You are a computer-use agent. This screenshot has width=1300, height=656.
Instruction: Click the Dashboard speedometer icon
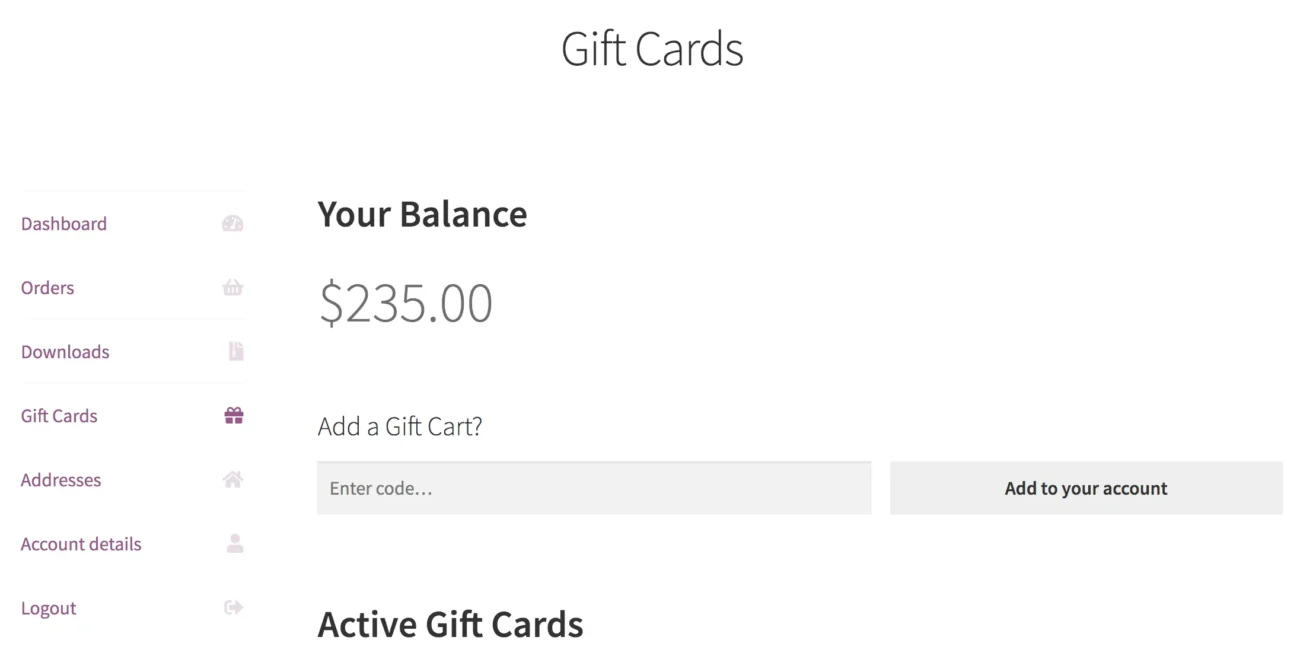point(232,223)
